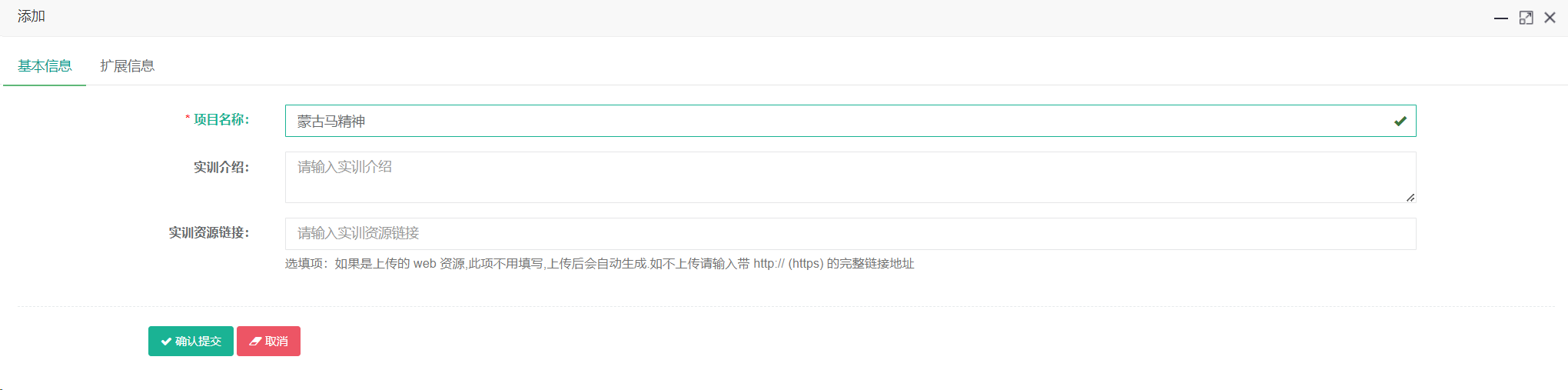Click the 添加 dialog title

pos(32,16)
